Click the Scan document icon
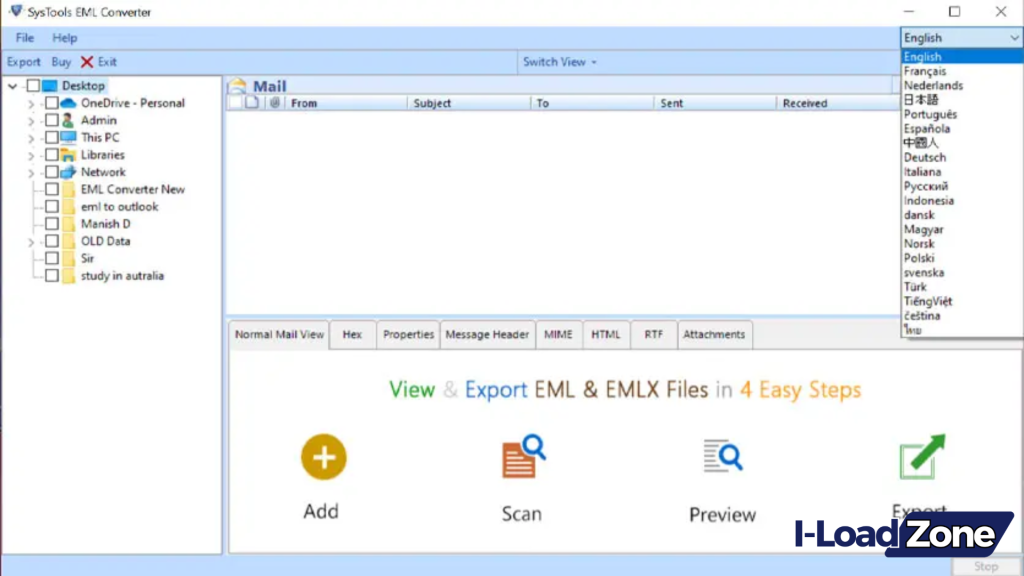 coord(523,456)
